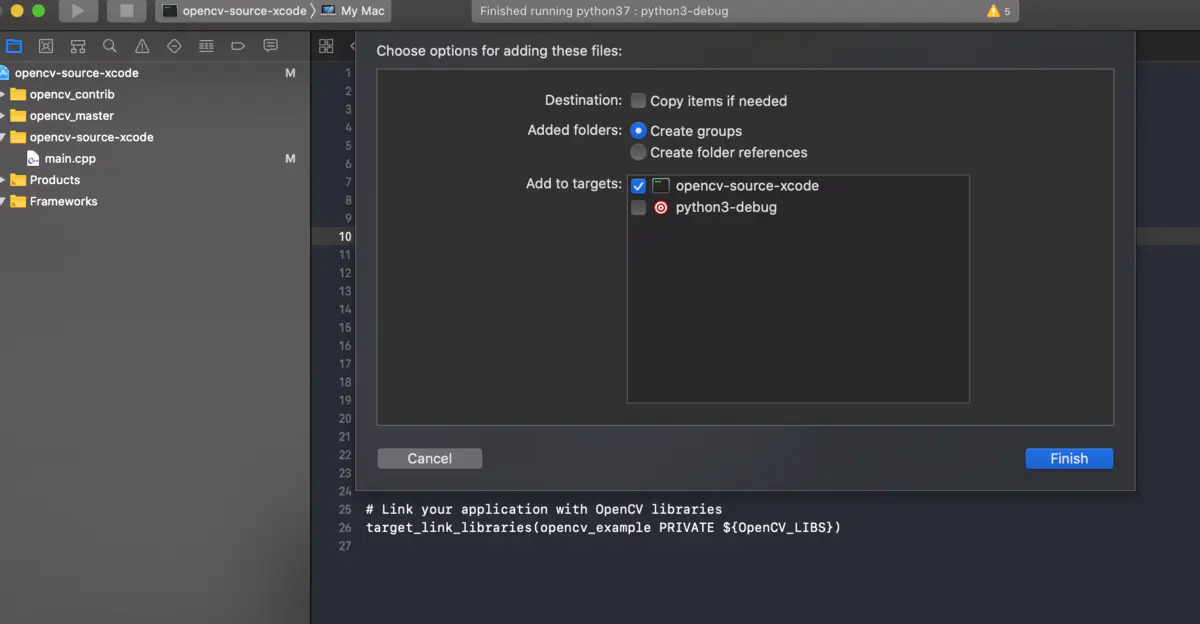Select the Create groups radio button

pos(637,131)
